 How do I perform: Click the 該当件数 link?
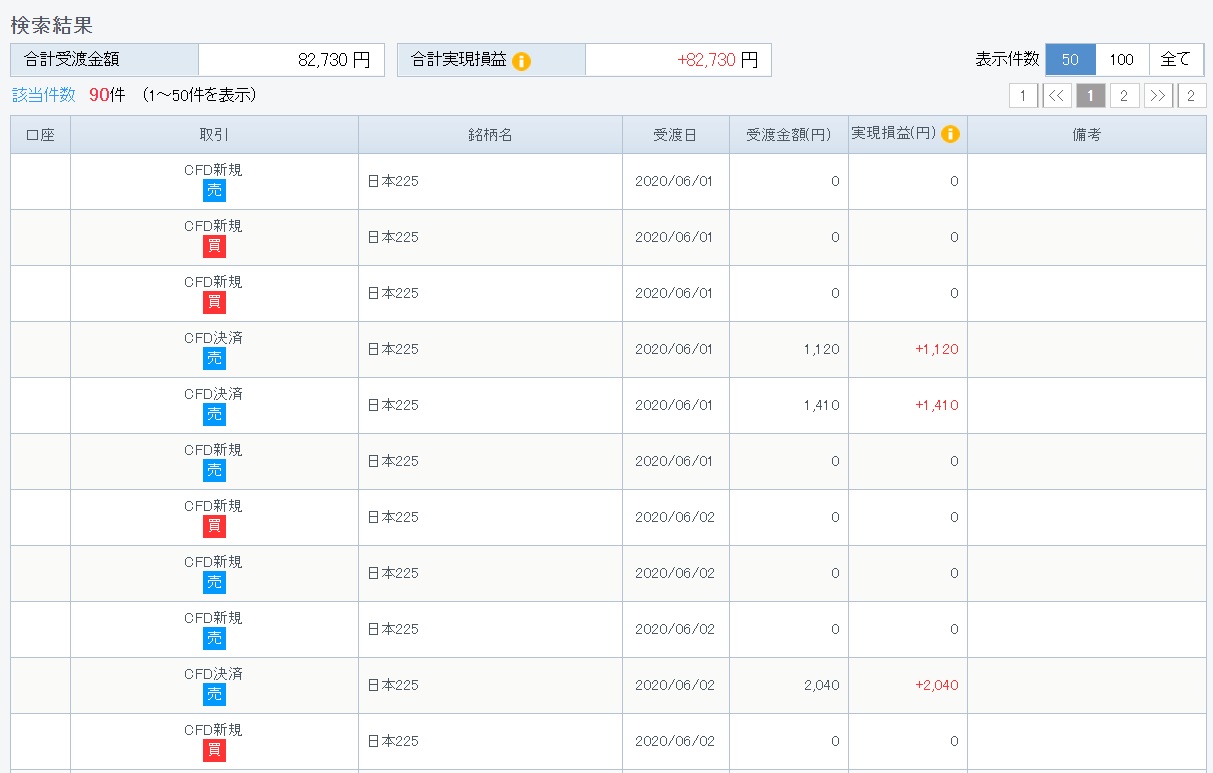[43, 95]
